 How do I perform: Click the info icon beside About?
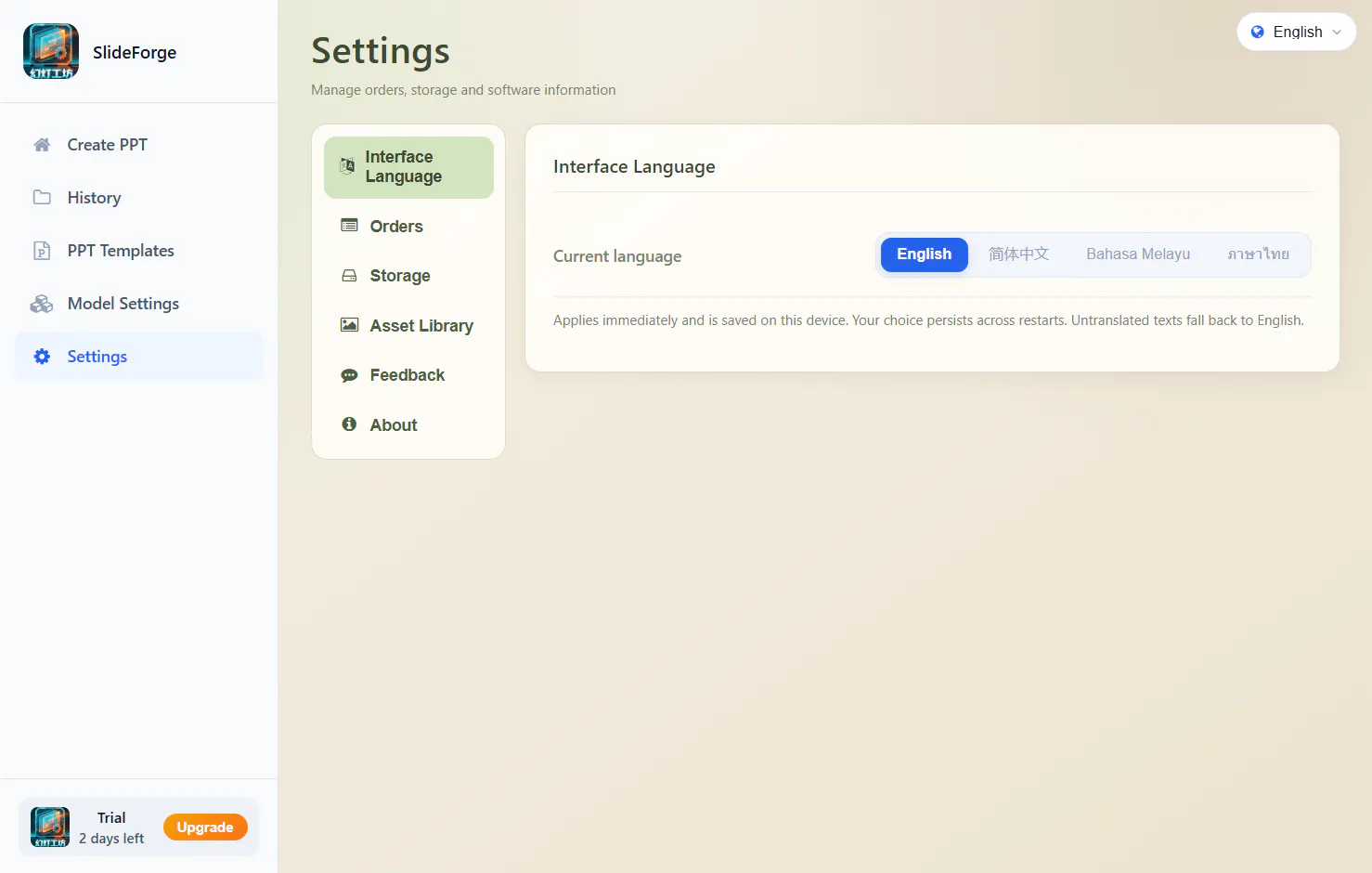coord(349,424)
